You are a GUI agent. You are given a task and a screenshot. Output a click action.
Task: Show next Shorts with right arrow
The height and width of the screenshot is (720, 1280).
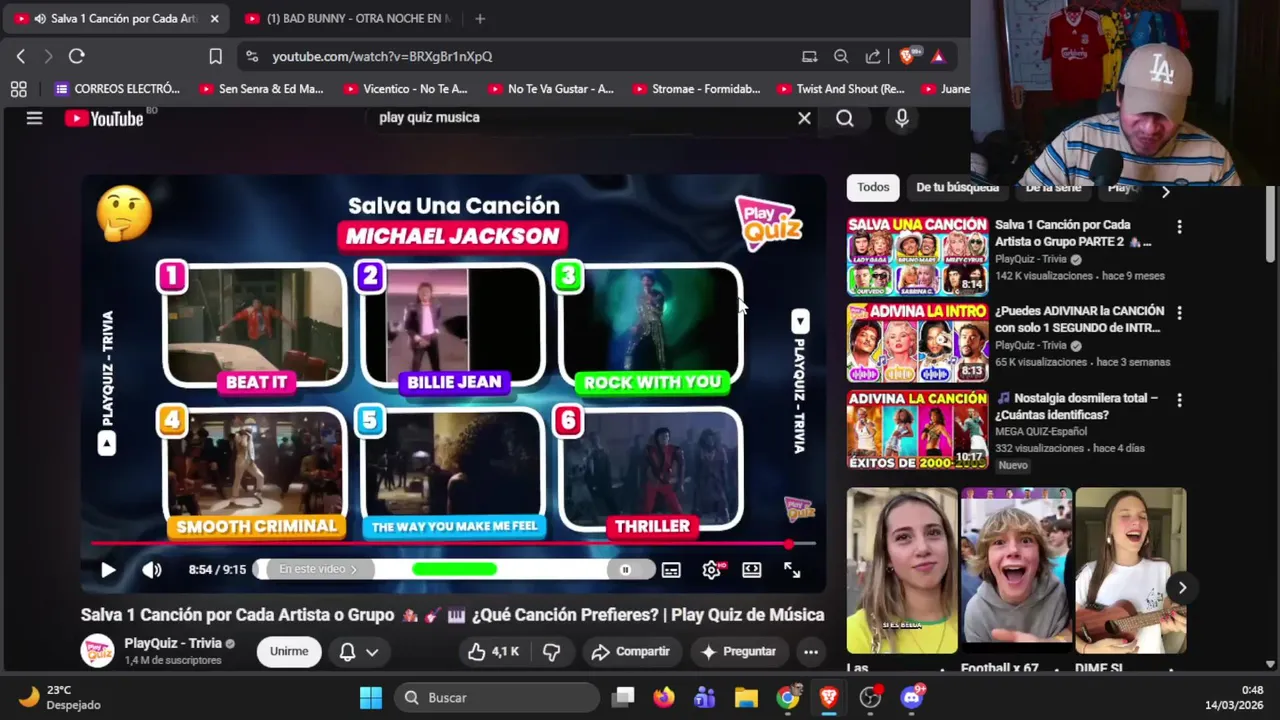(1182, 588)
